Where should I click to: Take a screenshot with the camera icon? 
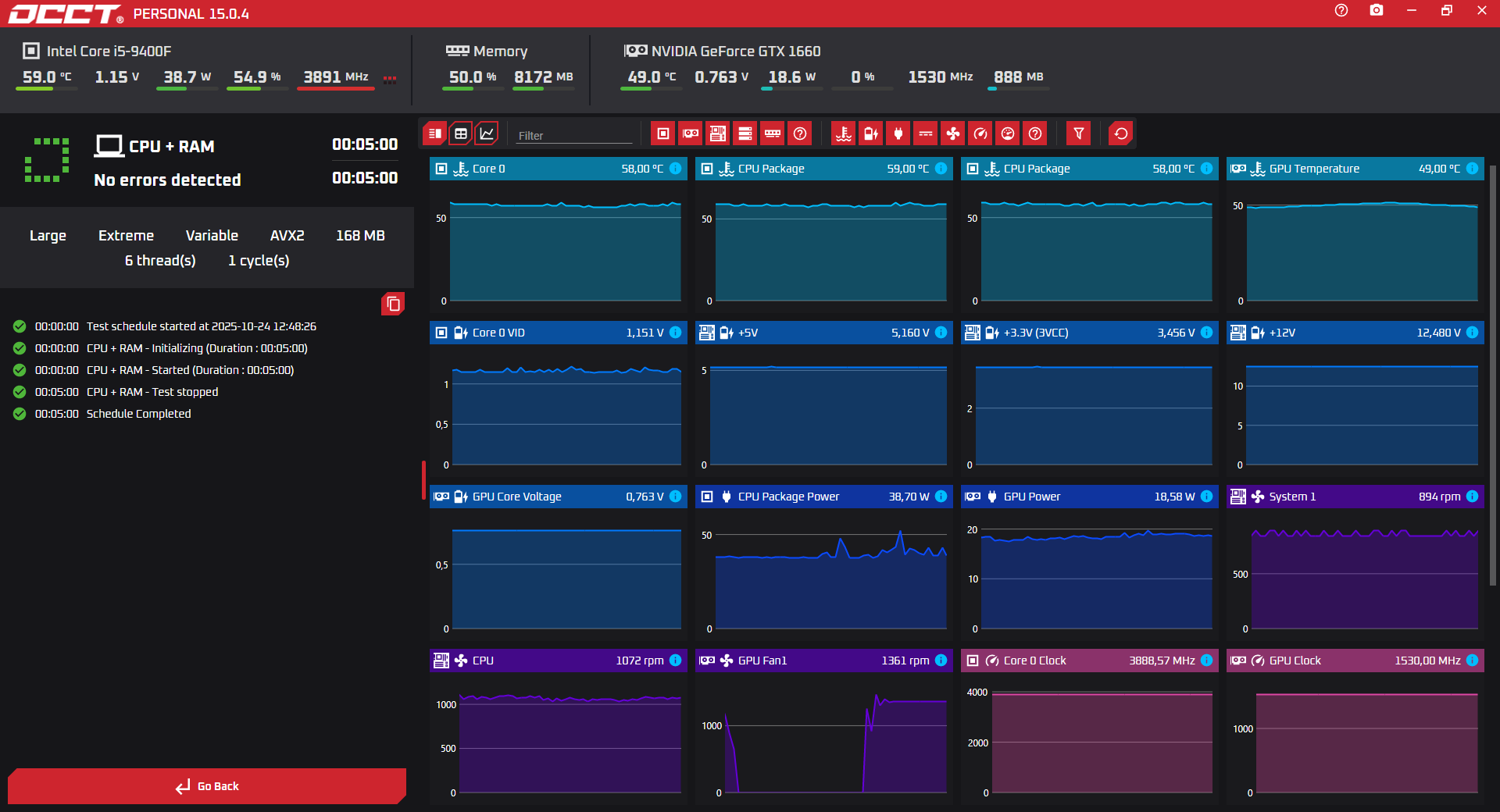(x=1377, y=11)
